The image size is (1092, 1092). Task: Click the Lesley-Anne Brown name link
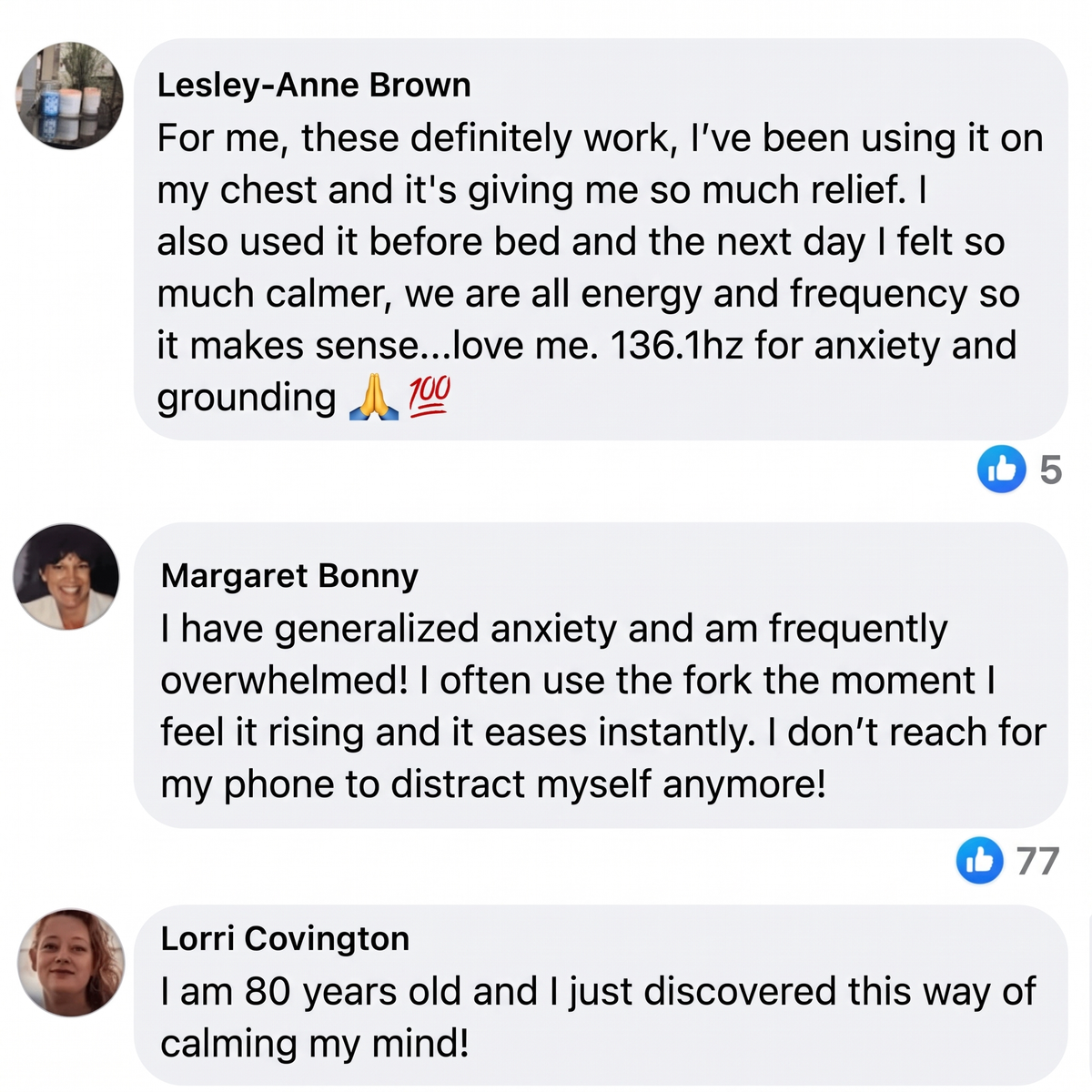(314, 85)
